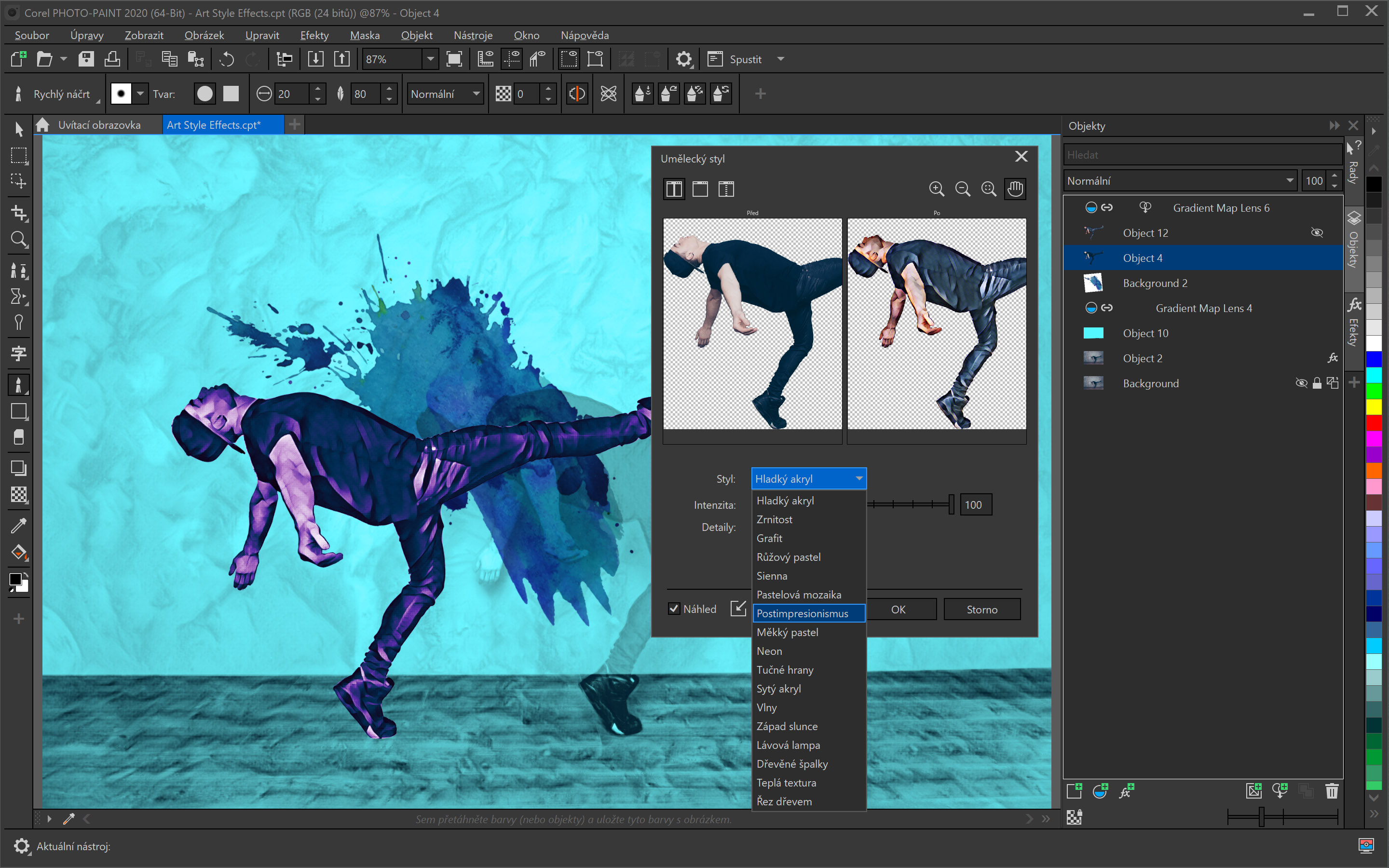Switch to the Uvítací obrazovka tab
This screenshot has height=868, width=1389.
point(99,125)
